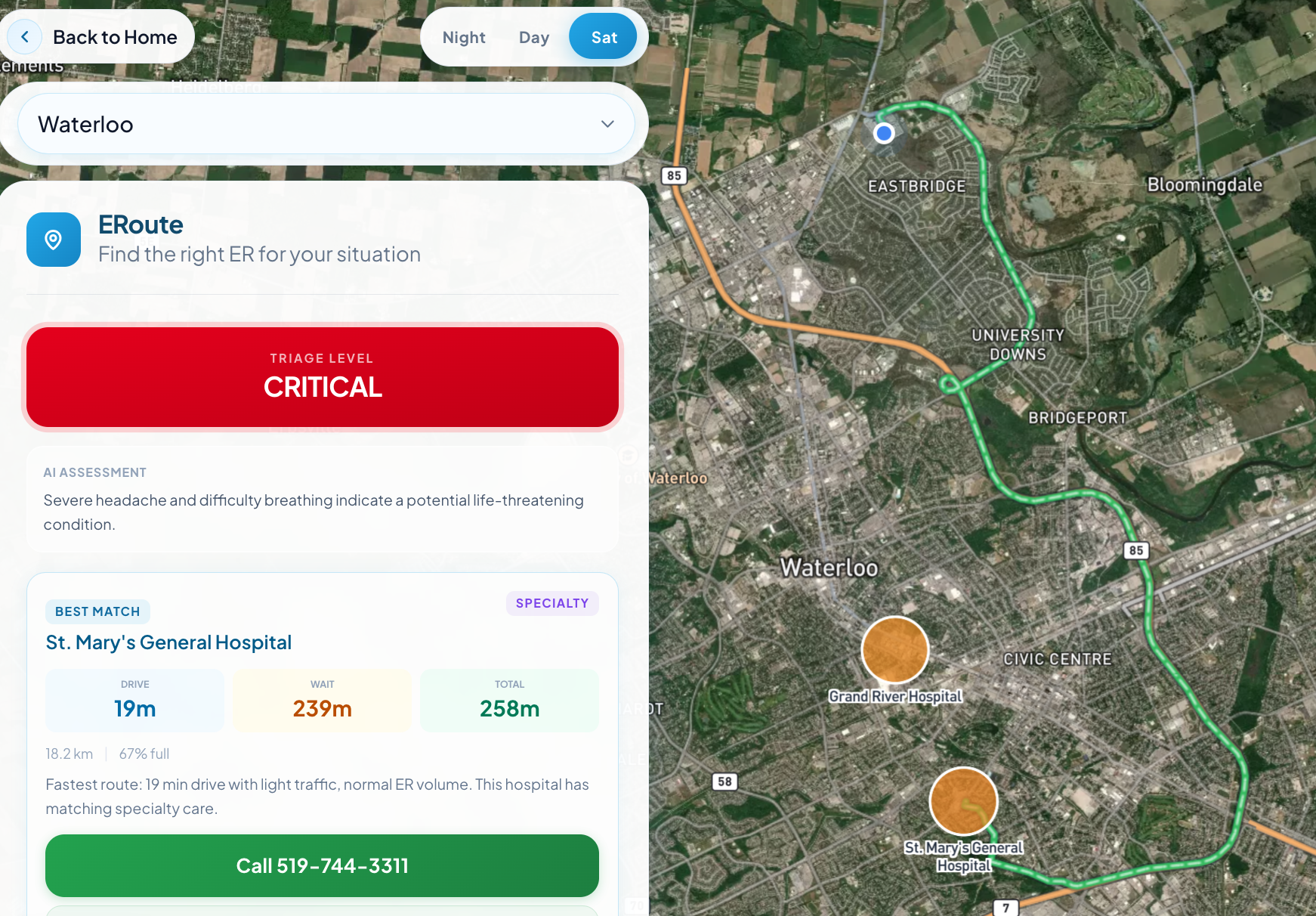1316x916 pixels.
Task: Select the Sat map style
Action: (x=604, y=37)
